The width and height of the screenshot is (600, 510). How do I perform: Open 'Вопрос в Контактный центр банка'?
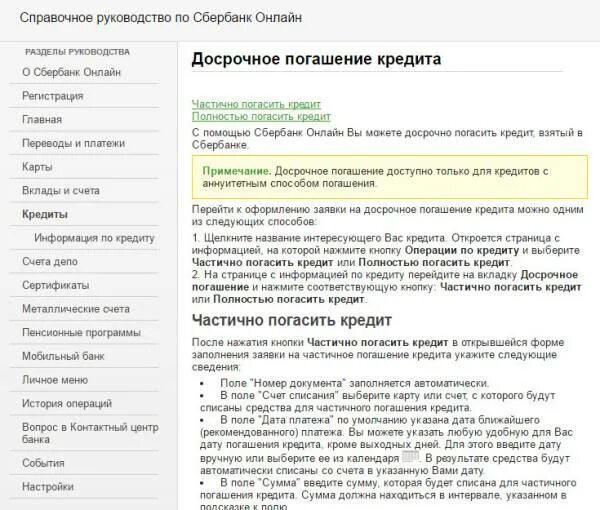pyautogui.click(x=90, y=433)
